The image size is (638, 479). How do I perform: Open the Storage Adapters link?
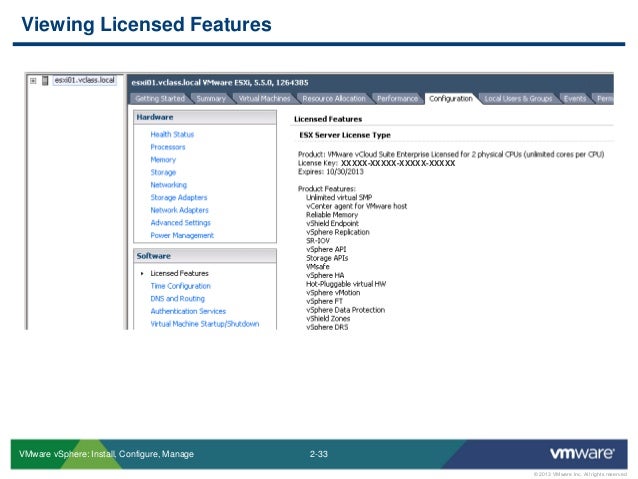pyautogui.click(x=179, y=197)
